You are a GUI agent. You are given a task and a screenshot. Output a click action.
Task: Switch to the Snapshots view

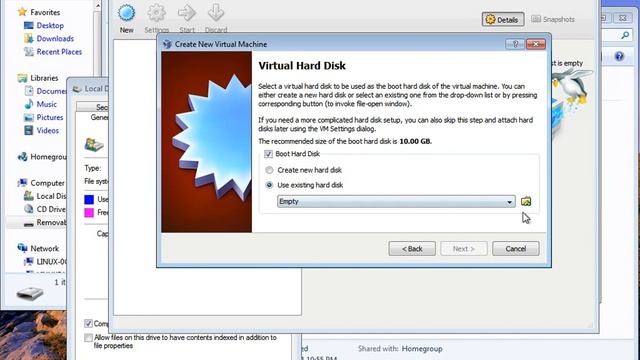click(x=553, y=19)
